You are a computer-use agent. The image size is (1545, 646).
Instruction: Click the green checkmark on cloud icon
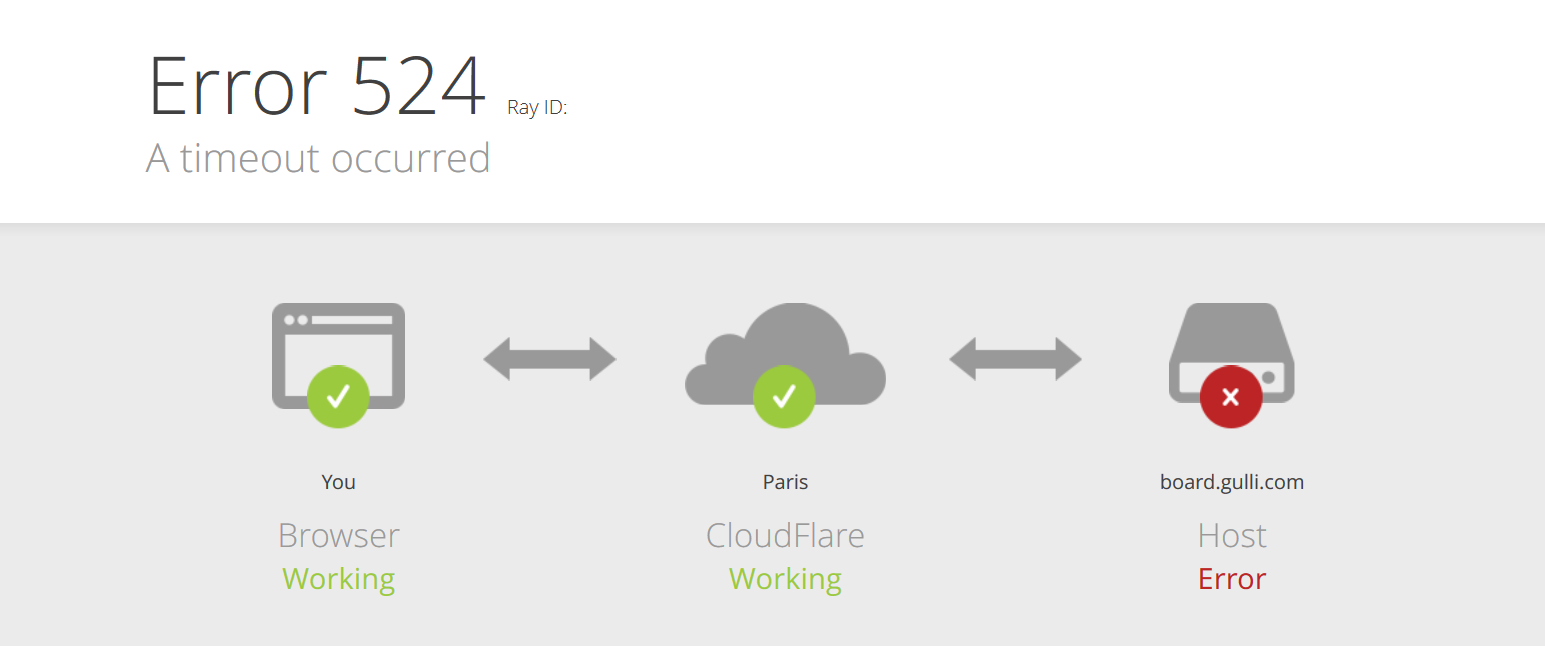(x=784, y=397)
